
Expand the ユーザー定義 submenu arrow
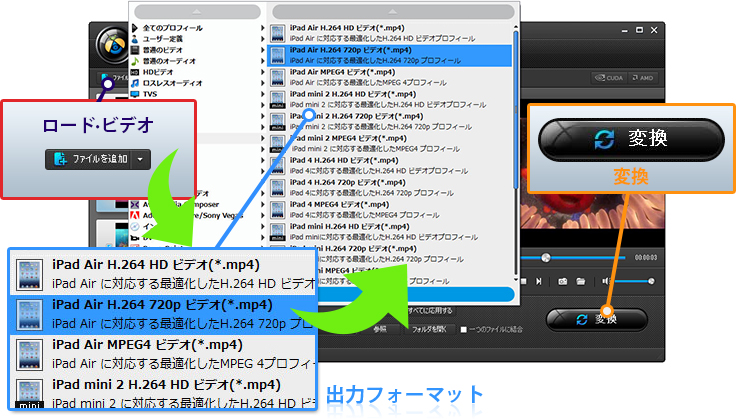click(263, 39)
